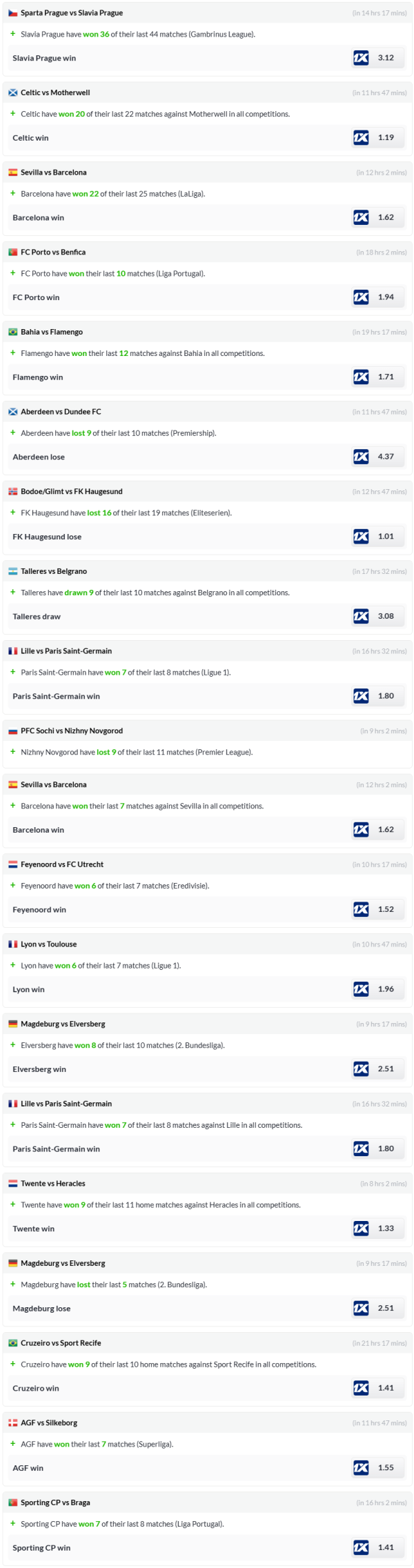Open the FC Porto vs Benfica match
The height and width of the screenshot is (1568, 414).
tap(53, 252)
